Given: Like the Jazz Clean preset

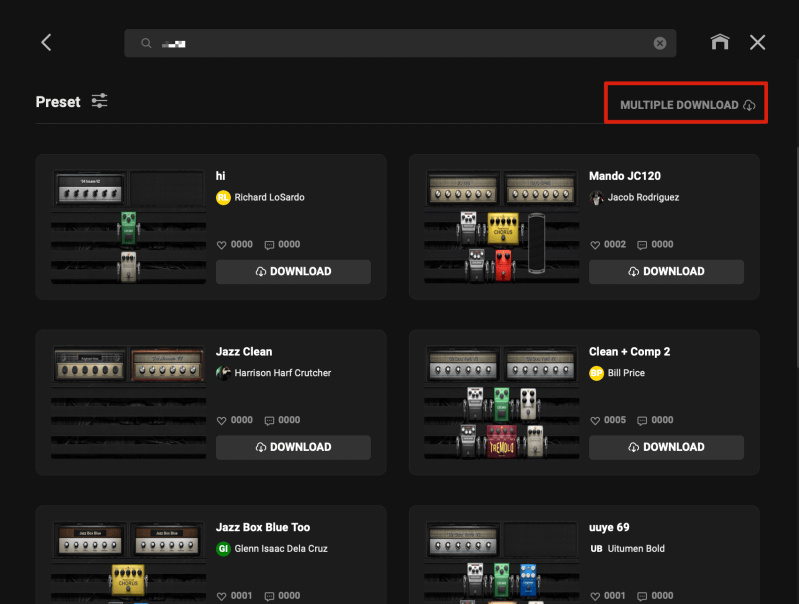Looking at the screenshot, I should coord(222,421).
